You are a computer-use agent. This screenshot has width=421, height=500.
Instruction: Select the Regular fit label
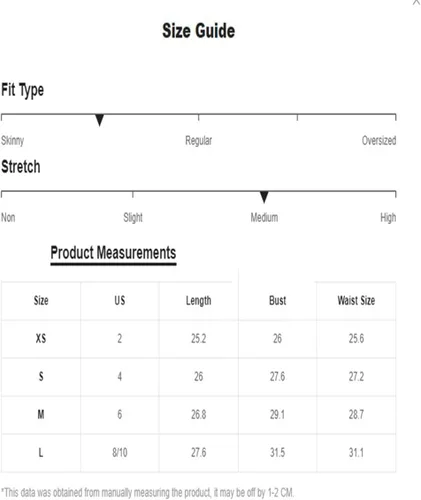pyautogui.click(x=198, y=140)
